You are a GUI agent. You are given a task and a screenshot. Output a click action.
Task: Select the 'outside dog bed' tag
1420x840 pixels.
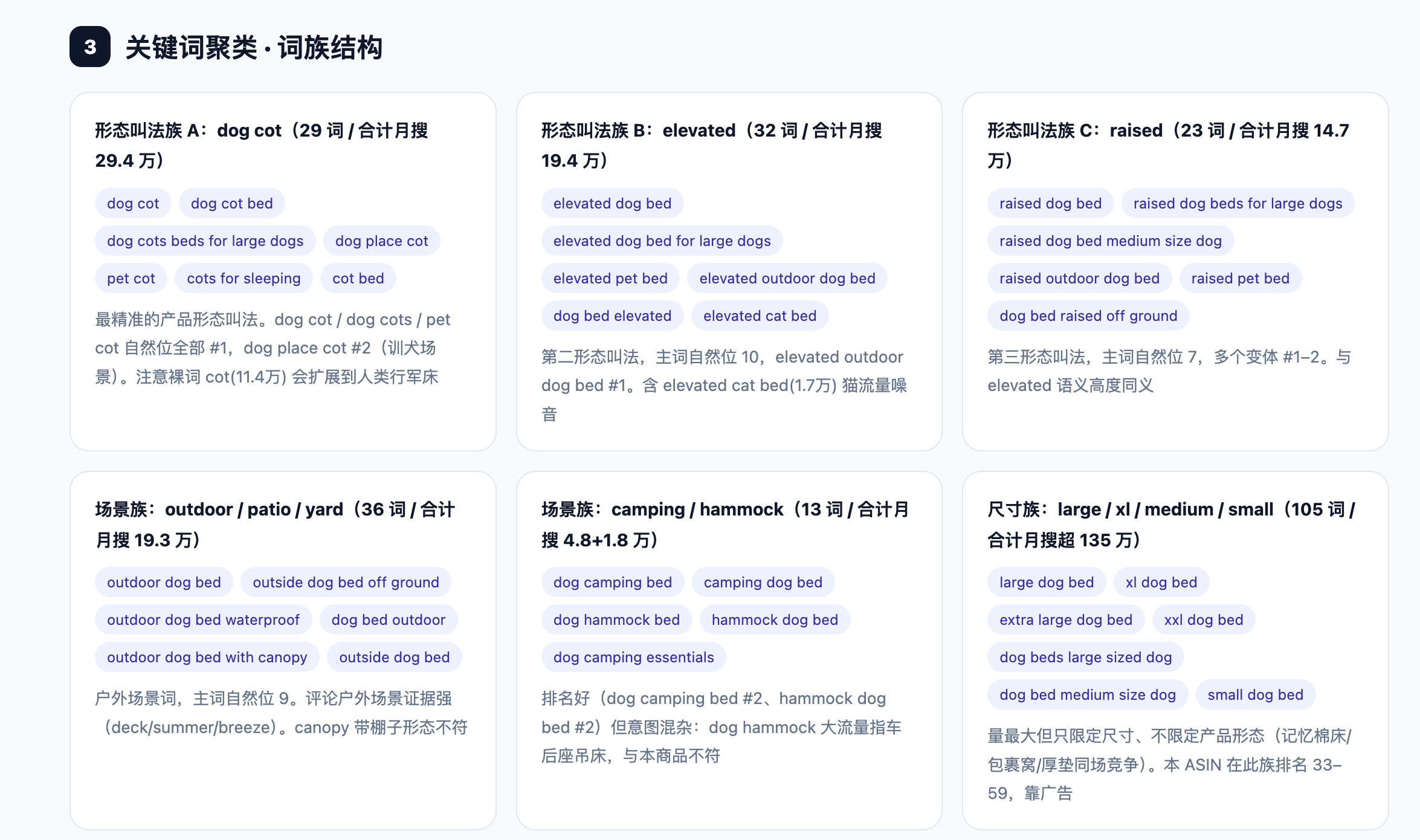[x=395, y=657]
